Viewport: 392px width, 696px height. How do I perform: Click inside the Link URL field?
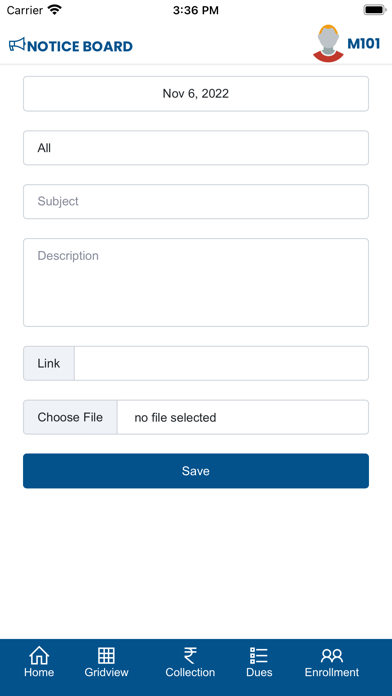coord(221,364)
